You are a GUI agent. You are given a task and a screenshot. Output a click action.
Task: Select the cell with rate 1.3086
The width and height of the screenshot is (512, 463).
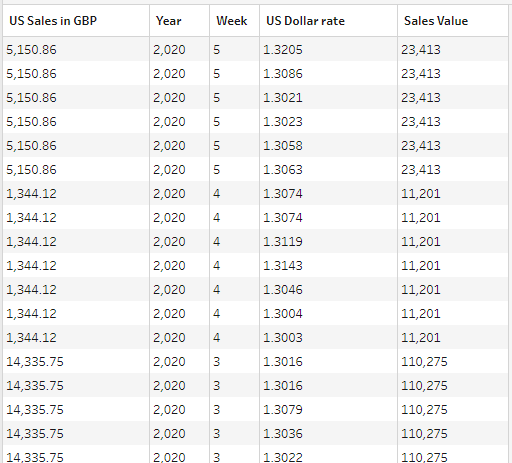328,73
